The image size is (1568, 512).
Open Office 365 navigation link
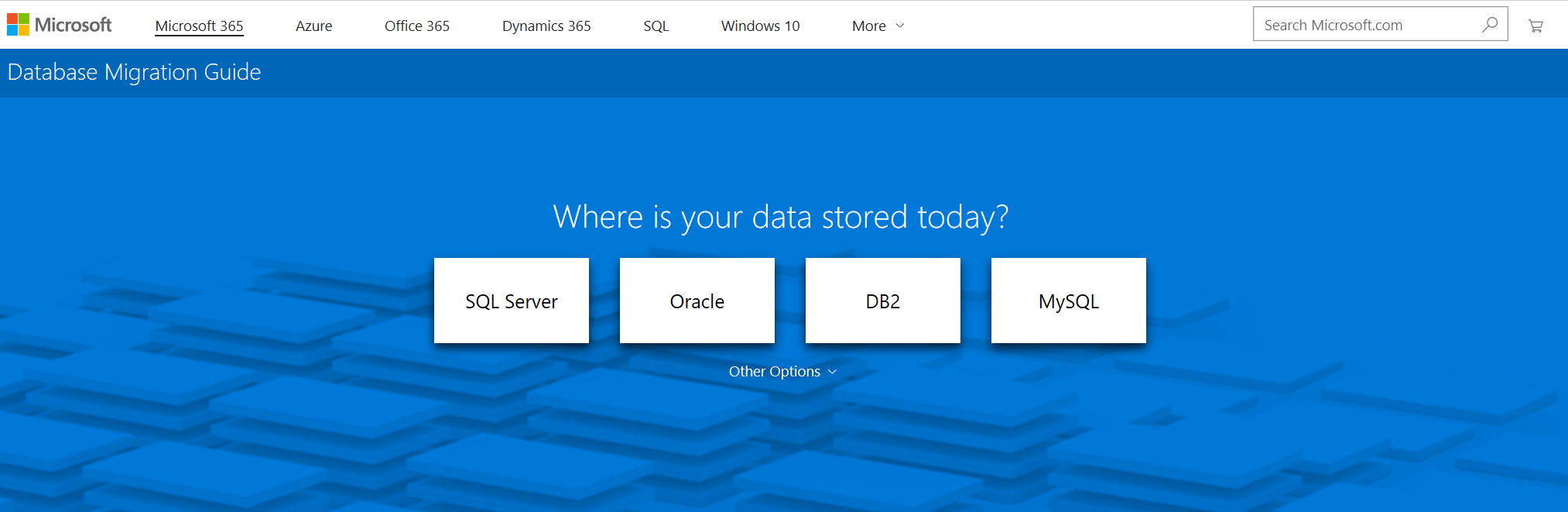pyautogui.click(x=416, y=26)
